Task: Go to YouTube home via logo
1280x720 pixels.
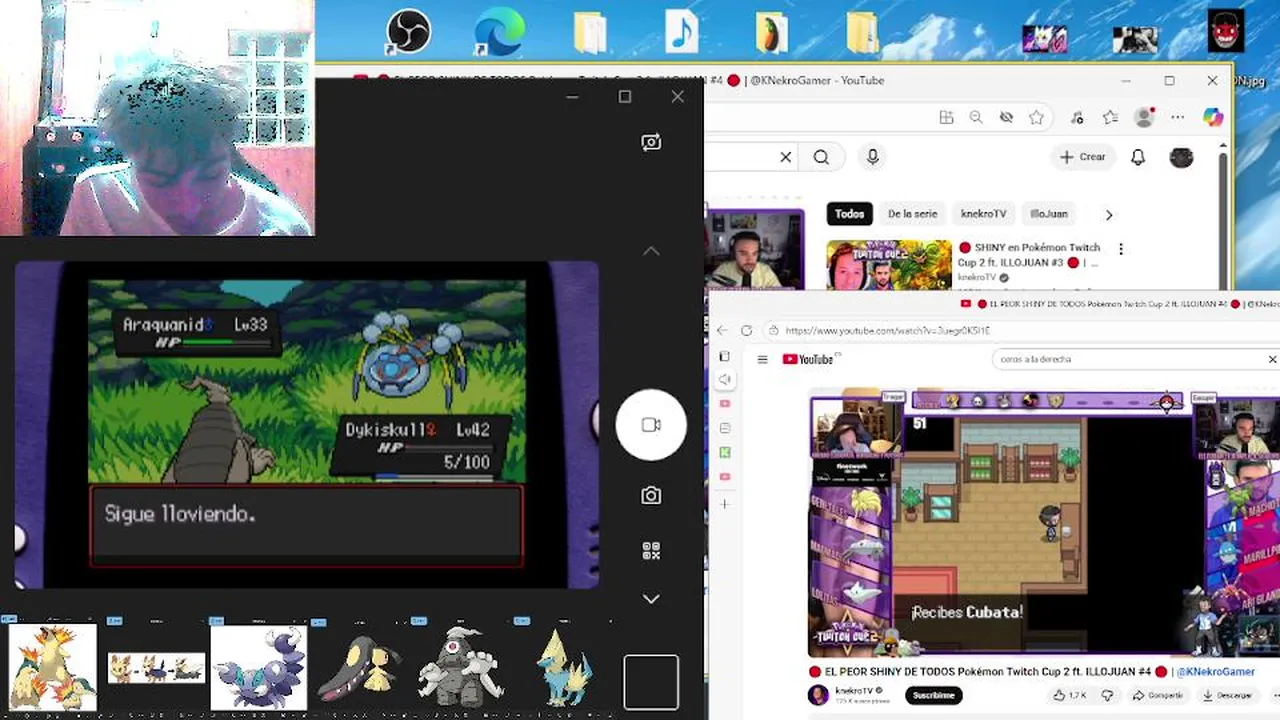Action: click(810, 359)
